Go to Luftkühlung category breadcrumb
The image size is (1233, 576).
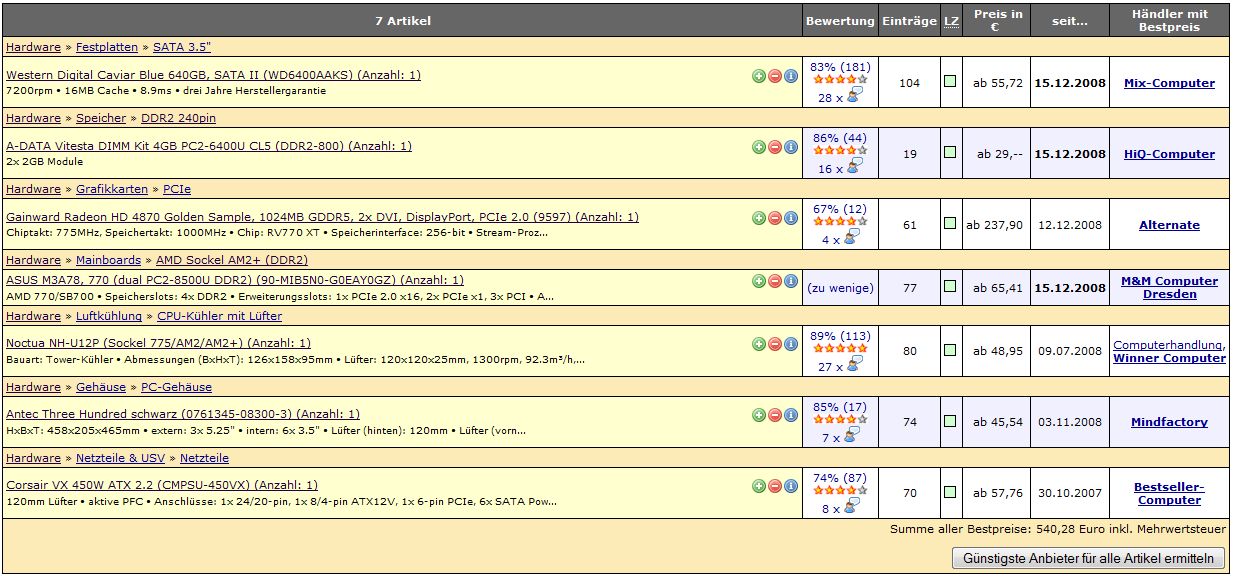(x=109, y=316)
